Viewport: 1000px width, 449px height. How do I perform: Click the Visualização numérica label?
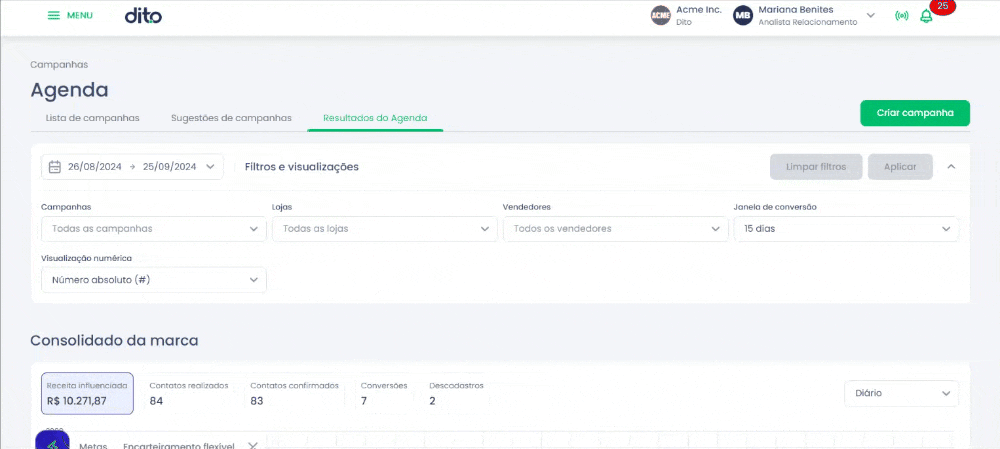tap(87, 258)
